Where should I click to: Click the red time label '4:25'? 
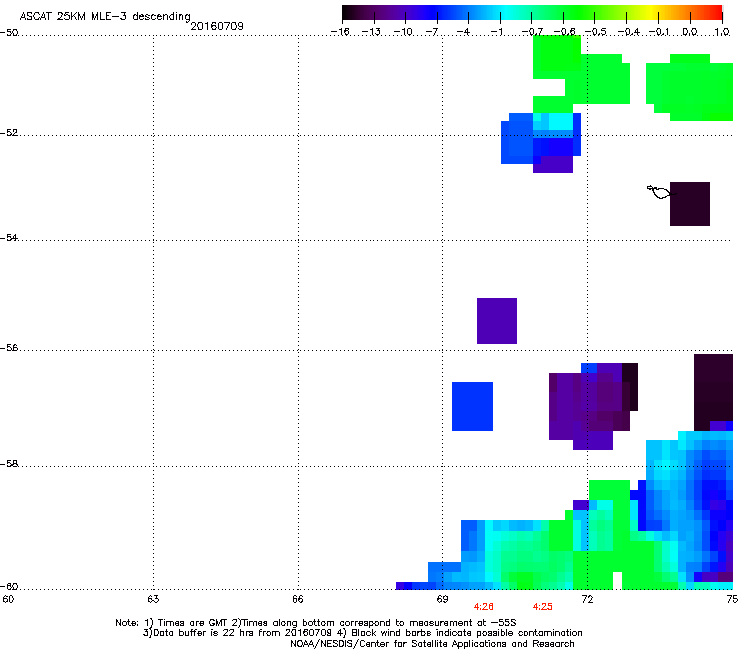[x=543, y=607]
